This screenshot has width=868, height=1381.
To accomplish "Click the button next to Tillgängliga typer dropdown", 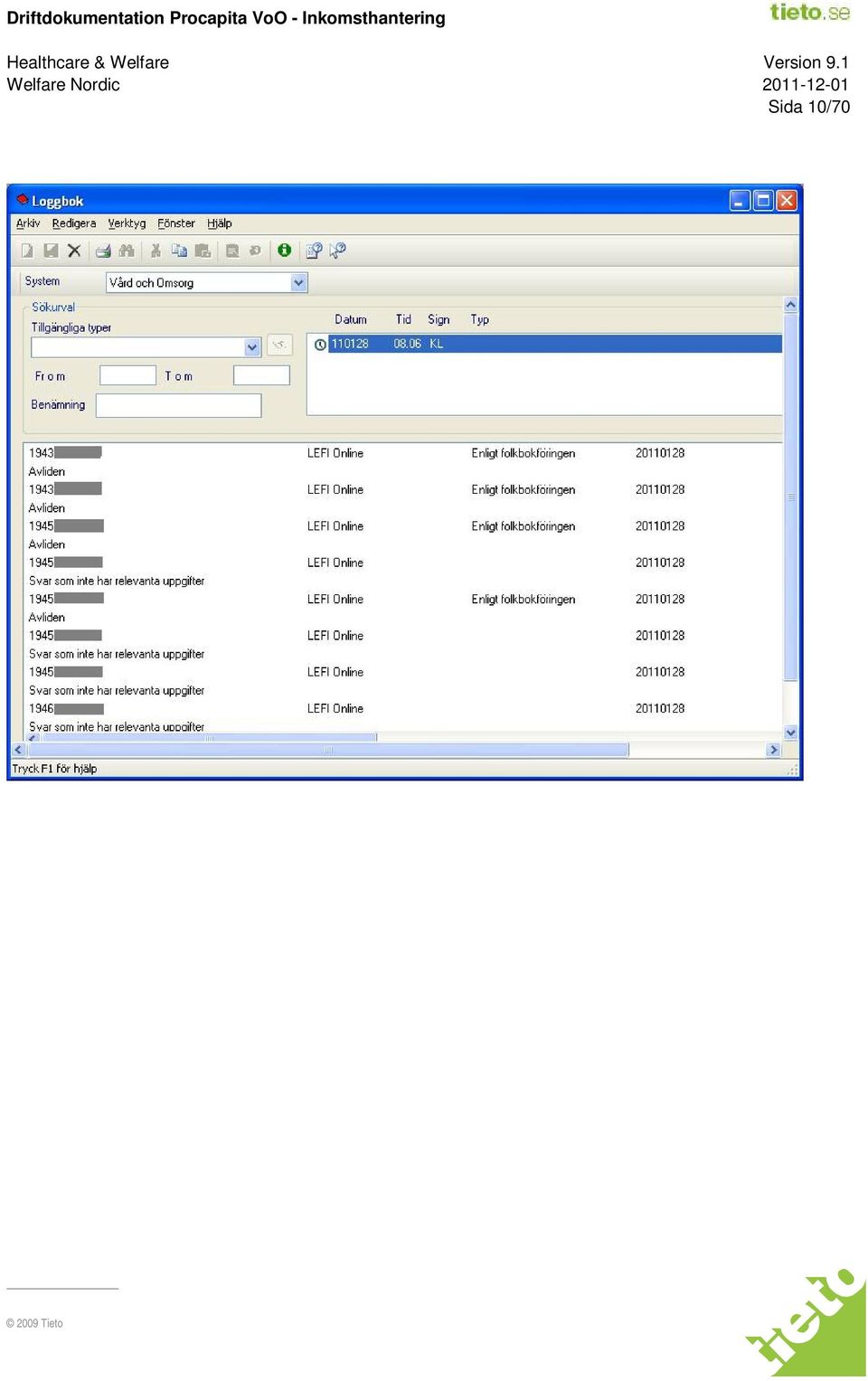I will [x=279, y=345].
